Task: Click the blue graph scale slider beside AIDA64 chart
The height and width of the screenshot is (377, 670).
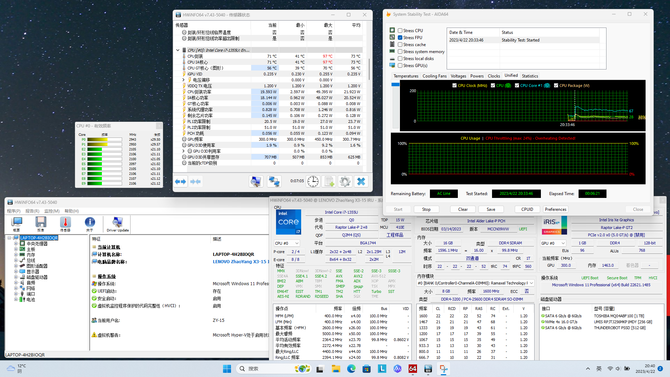Action: [396, 85]
